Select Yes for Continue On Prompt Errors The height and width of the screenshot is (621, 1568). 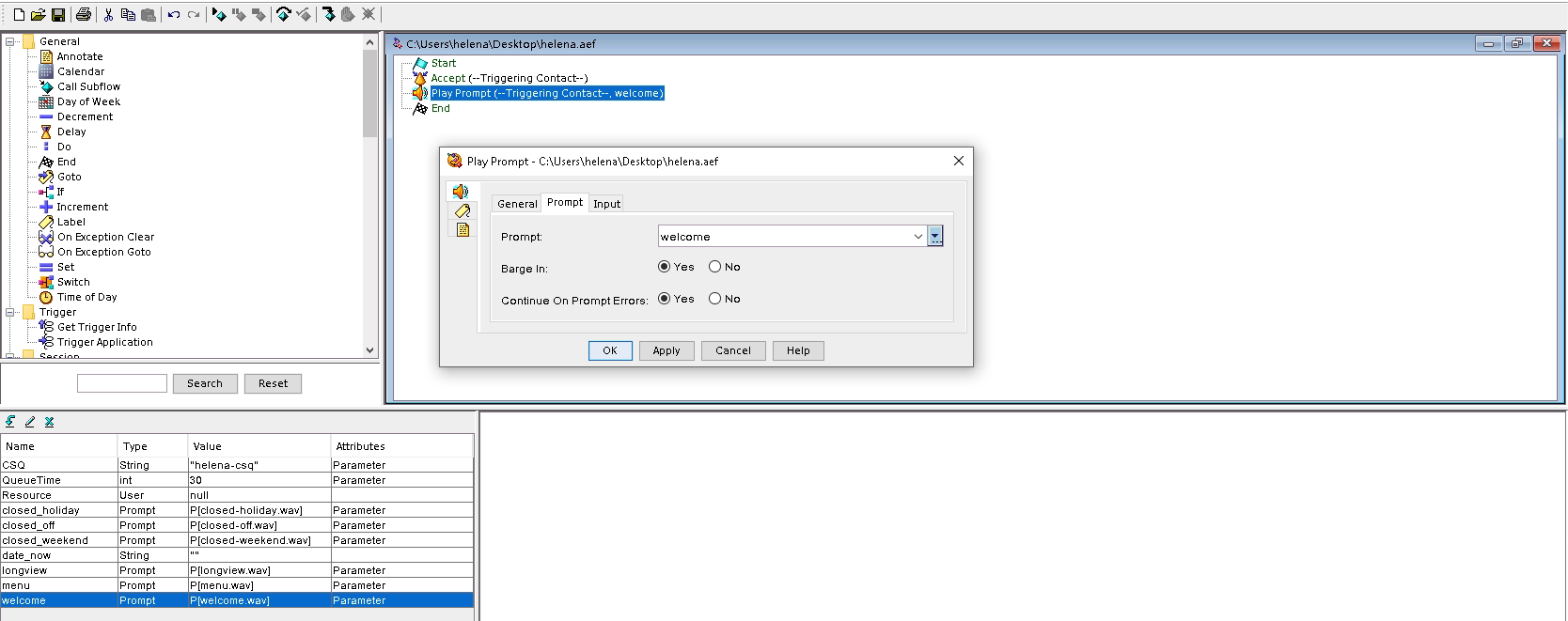click(x=665, y=299)
